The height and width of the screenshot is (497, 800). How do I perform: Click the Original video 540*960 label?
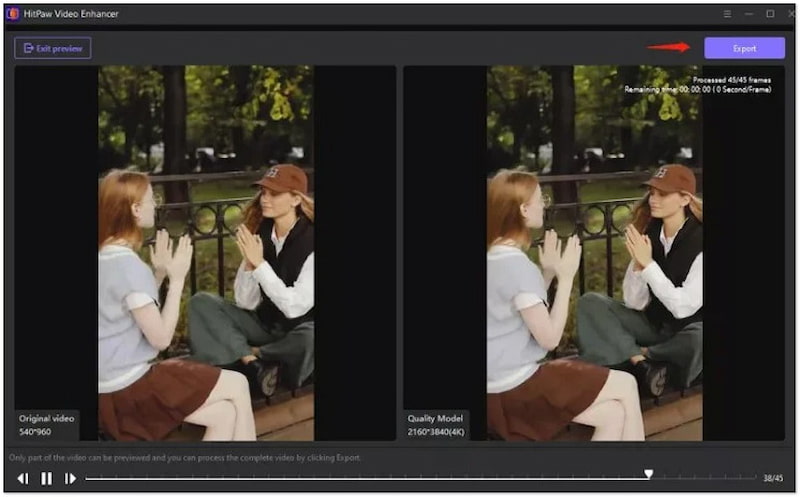pyautogui.click(x=45, y=425)
